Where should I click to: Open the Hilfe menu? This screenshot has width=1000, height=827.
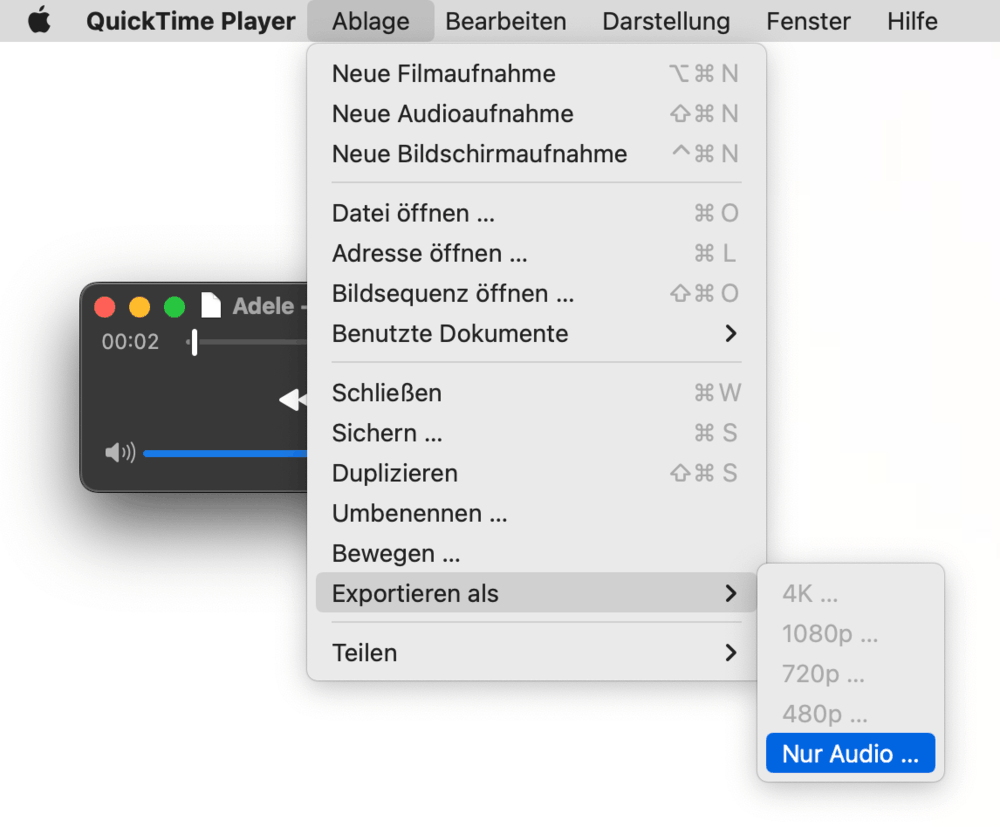[912, 21]
